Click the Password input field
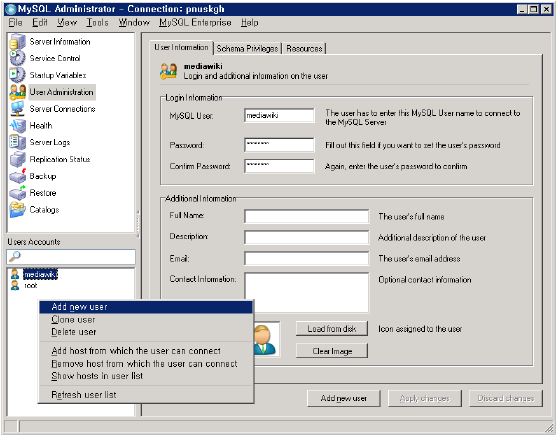 [279, 145]
